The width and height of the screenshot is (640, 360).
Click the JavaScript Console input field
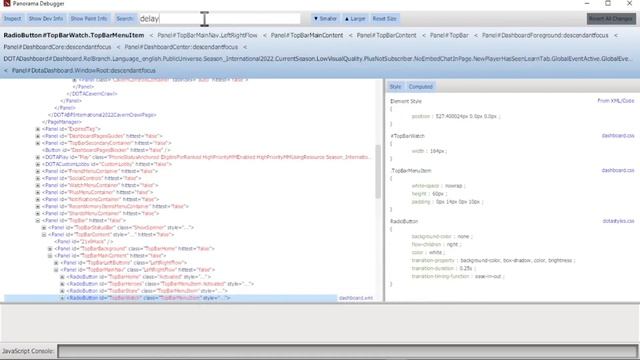pyautogui.click(x=347, y=351)
